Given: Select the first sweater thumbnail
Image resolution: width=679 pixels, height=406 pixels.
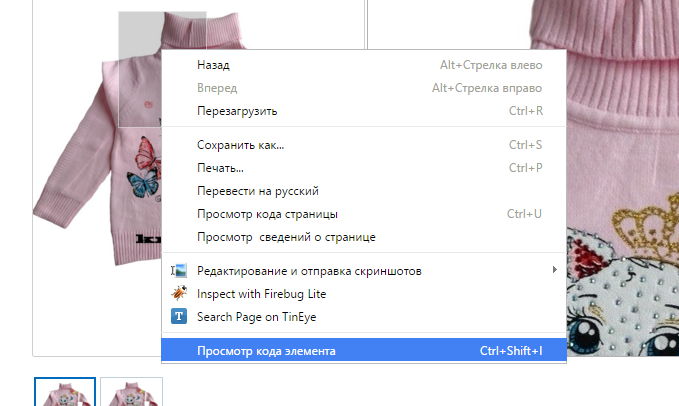Looking at the screenshot, I should point(65,393).
